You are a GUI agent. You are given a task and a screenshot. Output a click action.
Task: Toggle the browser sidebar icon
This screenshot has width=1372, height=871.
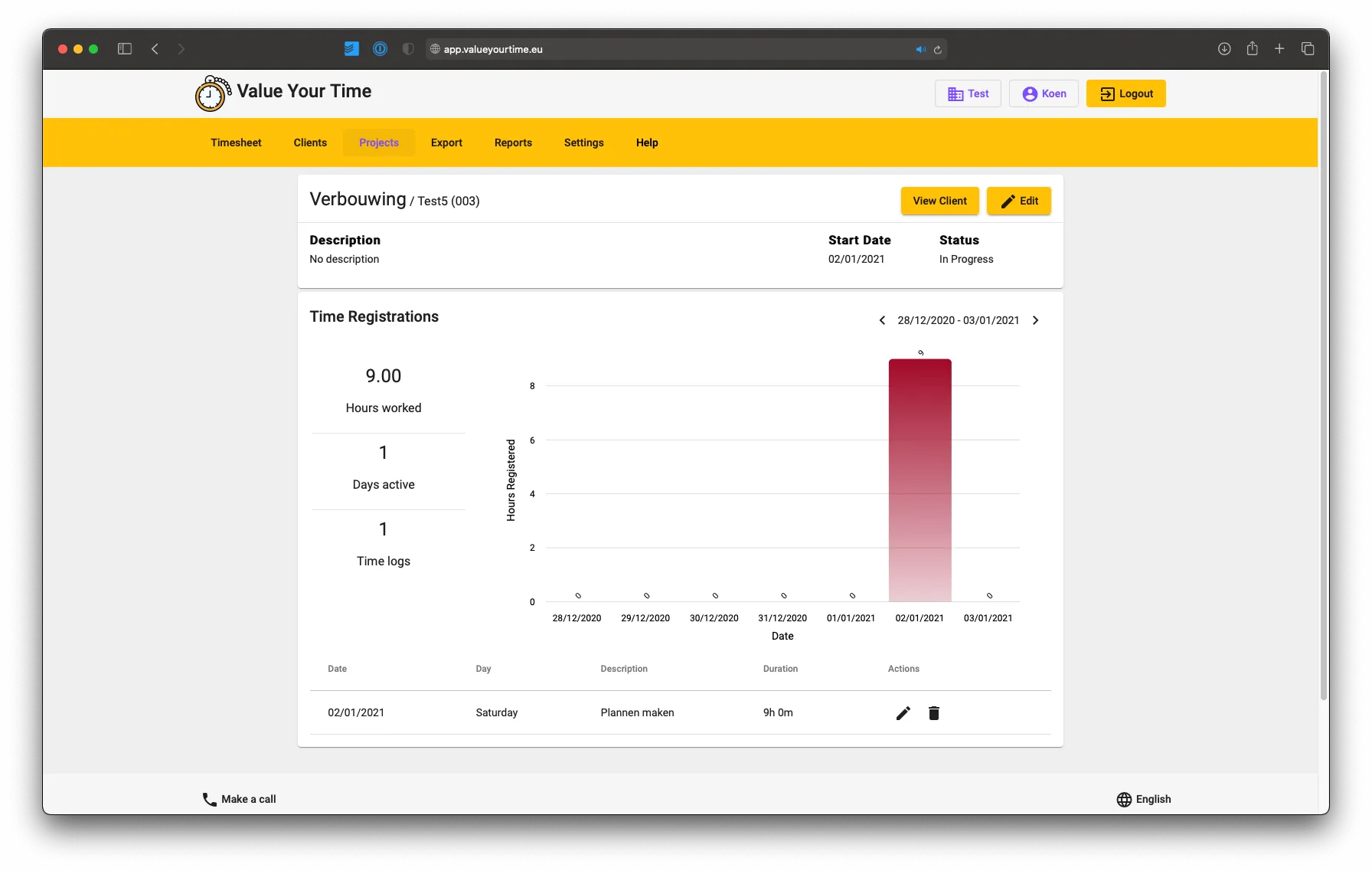coord(124,48)
